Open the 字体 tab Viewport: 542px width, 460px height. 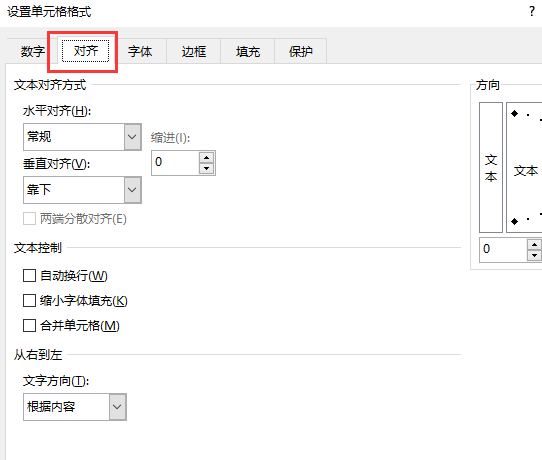[x=140, y=51]
